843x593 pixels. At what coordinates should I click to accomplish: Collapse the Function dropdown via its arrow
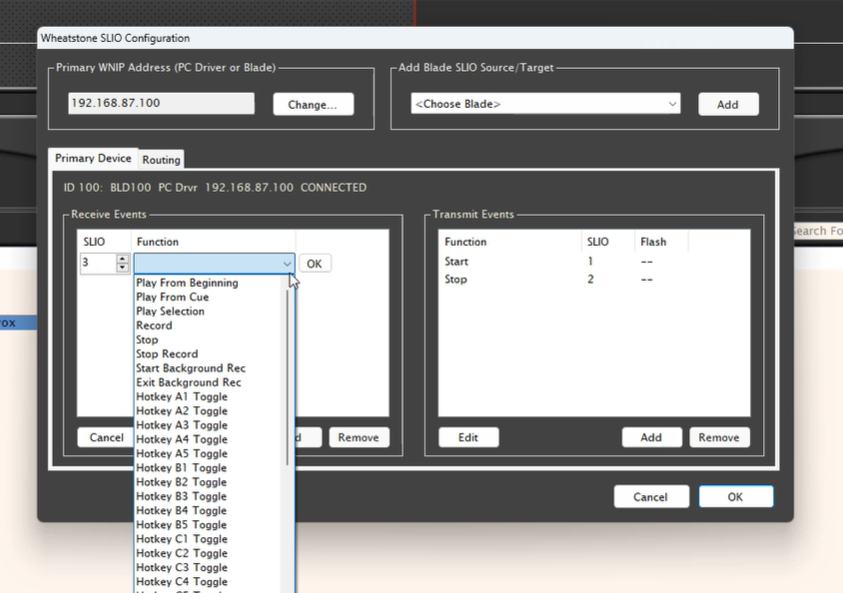[x=287, y=263]
